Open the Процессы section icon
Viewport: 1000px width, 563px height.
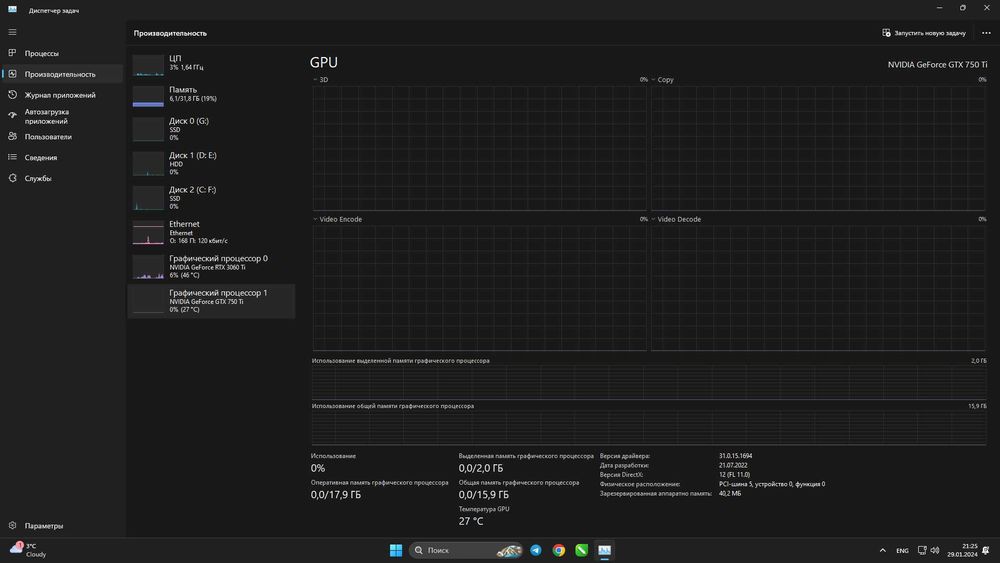click(x=12, y=53)
